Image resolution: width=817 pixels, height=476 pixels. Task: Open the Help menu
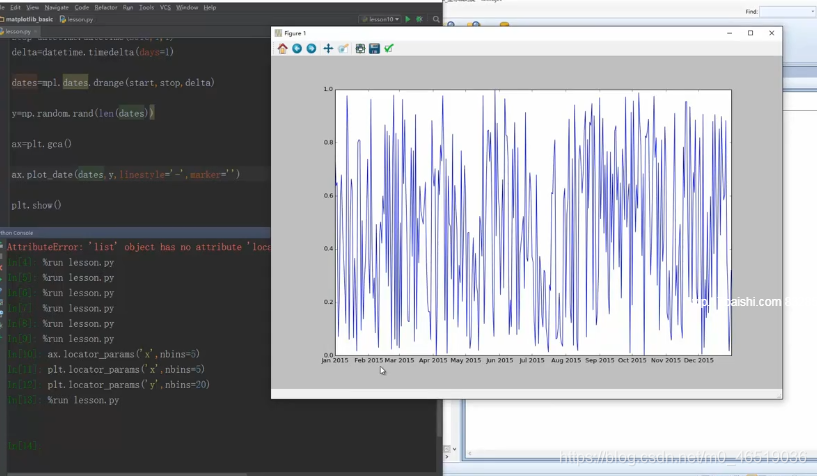[x=209, y=7]
